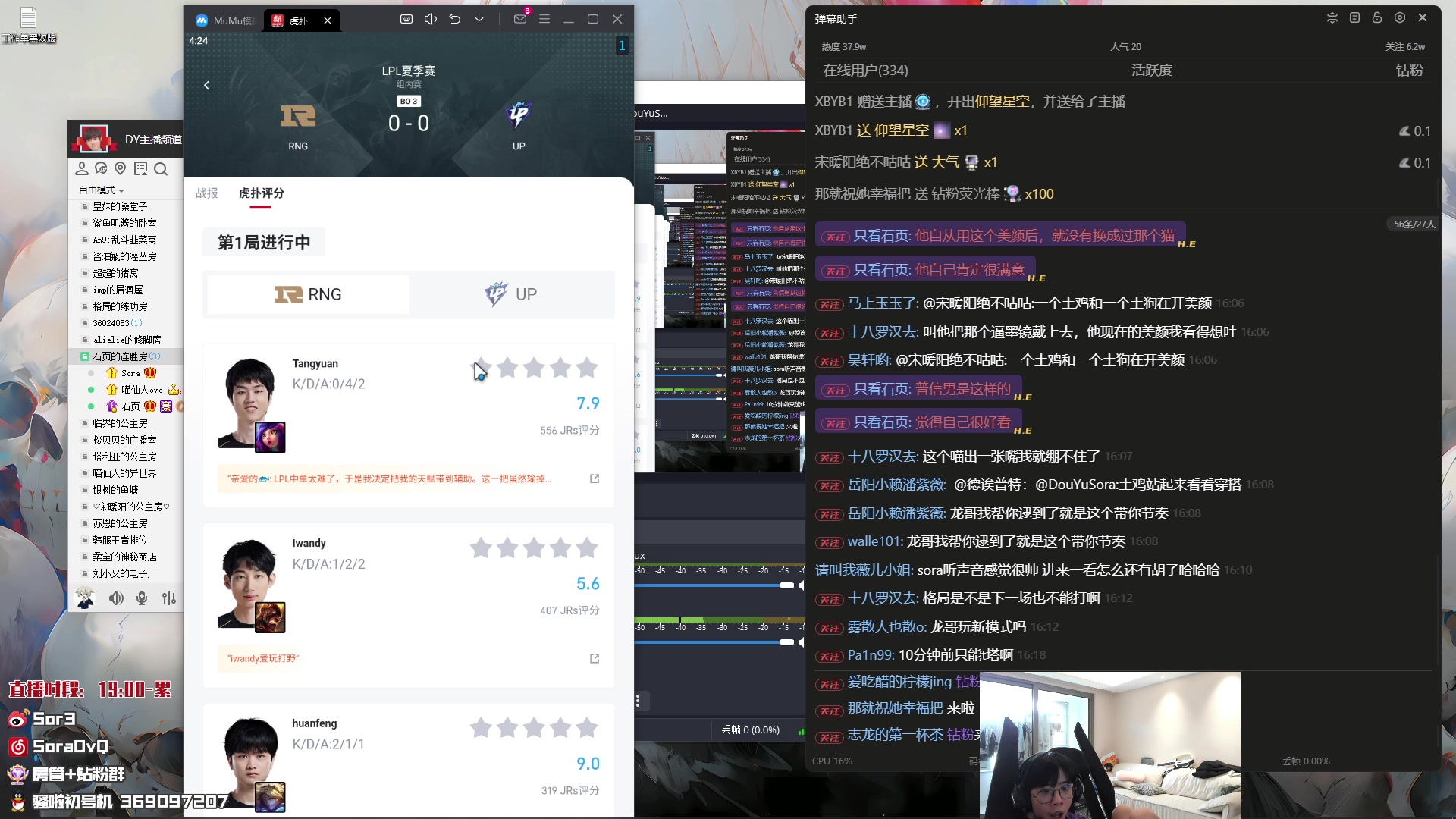Viewport: 1456px width, 819px height.
Task: Rate Iwandy with the fourth star
Action: pos(560,548)
